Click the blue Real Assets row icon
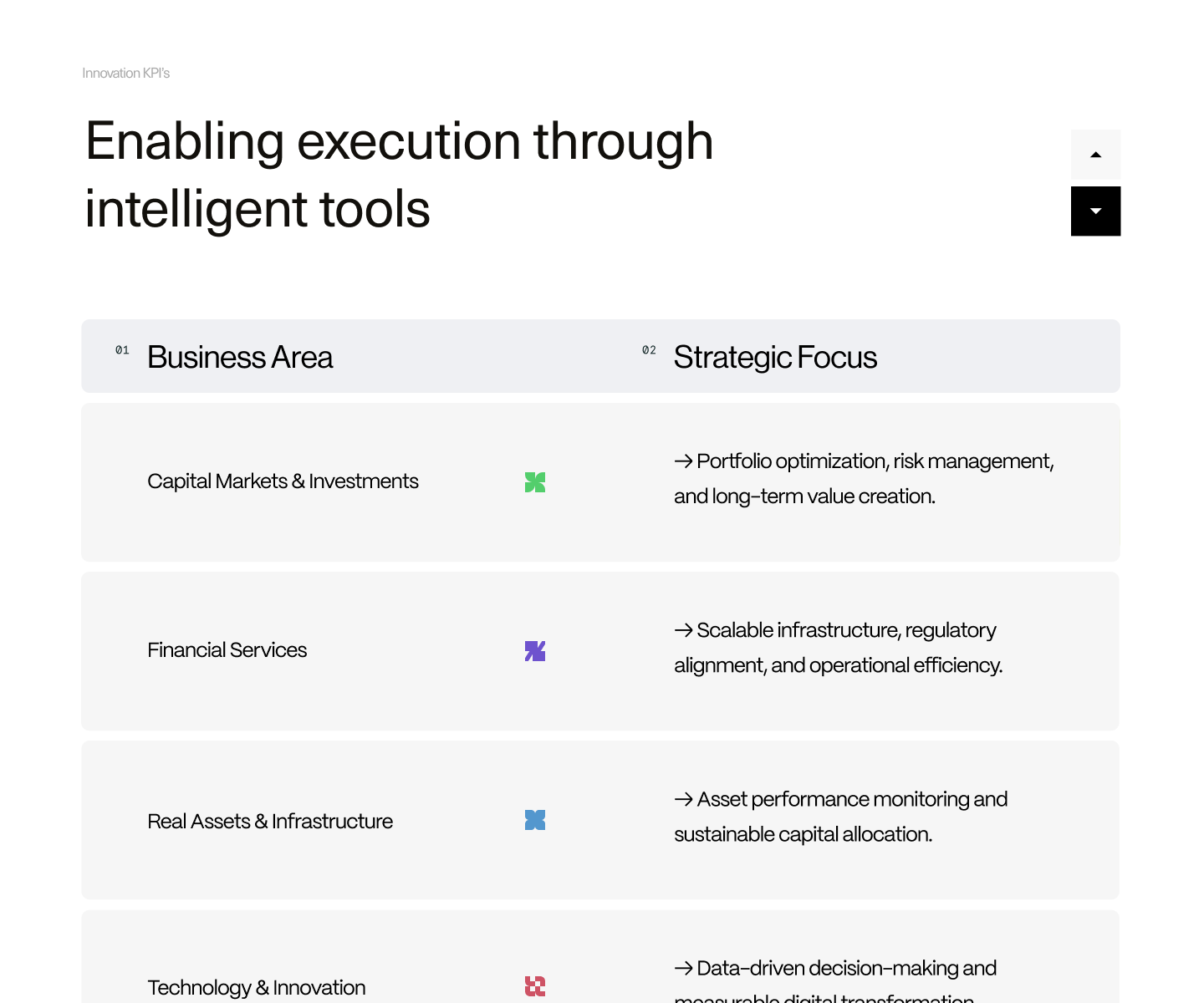Viewport: 1204px width, 1003px height. [x=535, y=820]
